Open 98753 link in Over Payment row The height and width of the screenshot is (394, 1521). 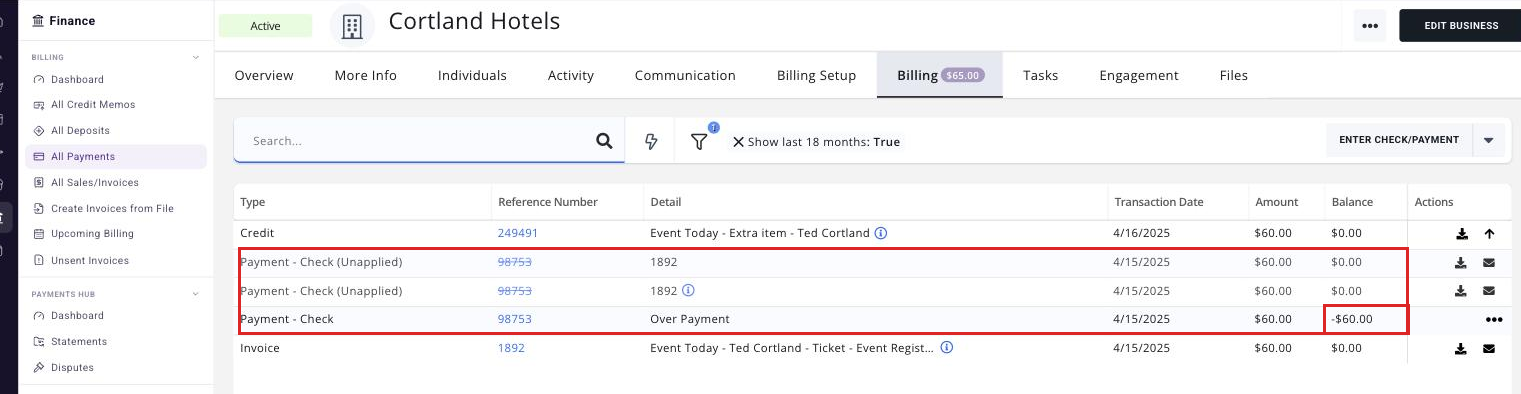[515, 319]
